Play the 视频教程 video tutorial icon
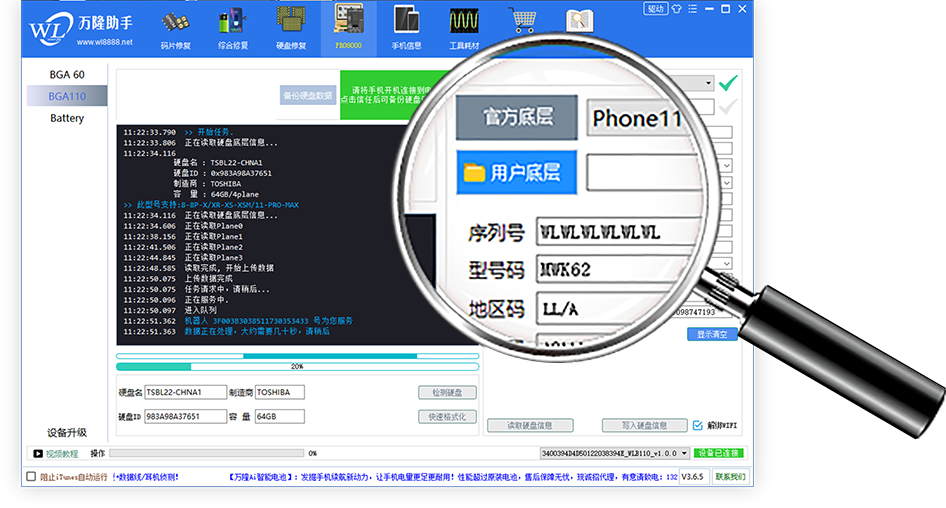The image size is (946, 508). pyautogui.click(x=37, y=453)
